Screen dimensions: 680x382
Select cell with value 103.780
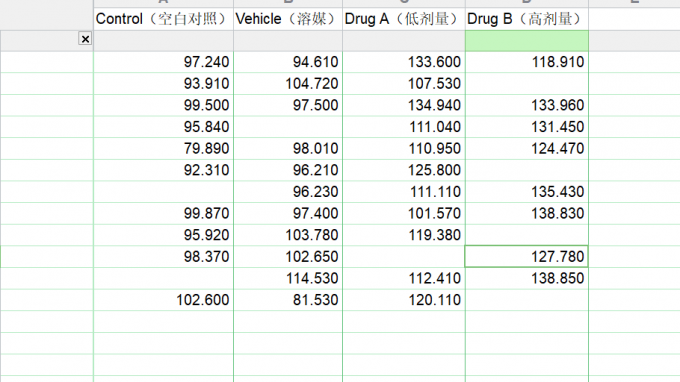288,235
